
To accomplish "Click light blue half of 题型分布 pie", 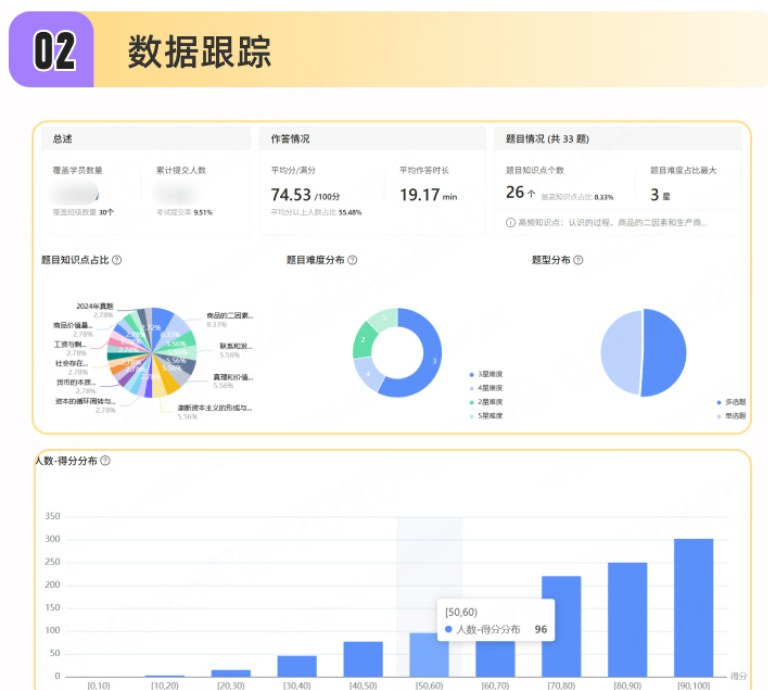I will (620, 352).
